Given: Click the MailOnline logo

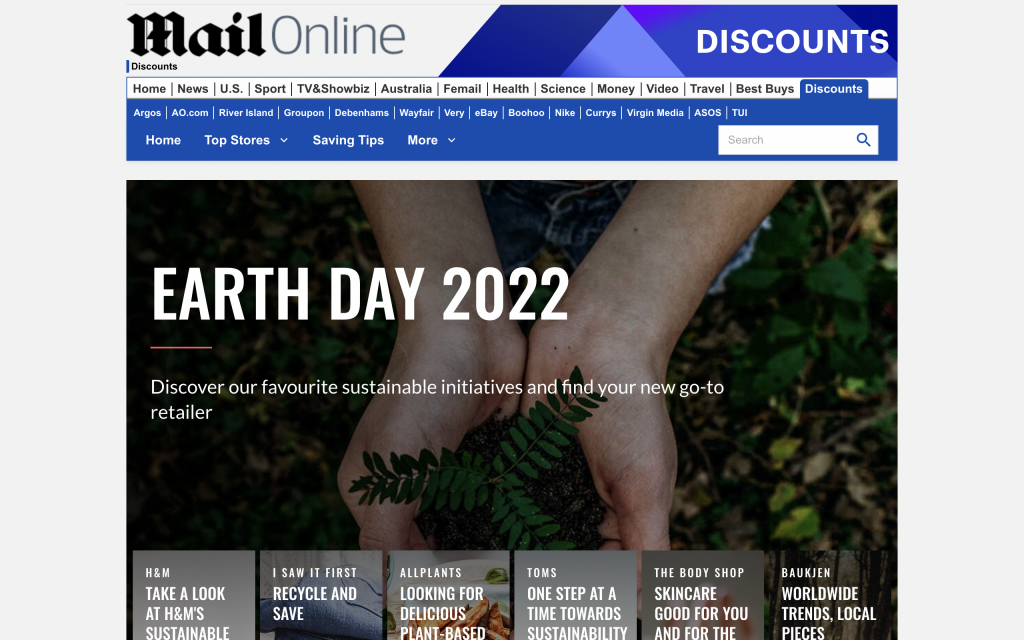Looking at the screenshot, I should pyautogui.click(x=266, y=35).
